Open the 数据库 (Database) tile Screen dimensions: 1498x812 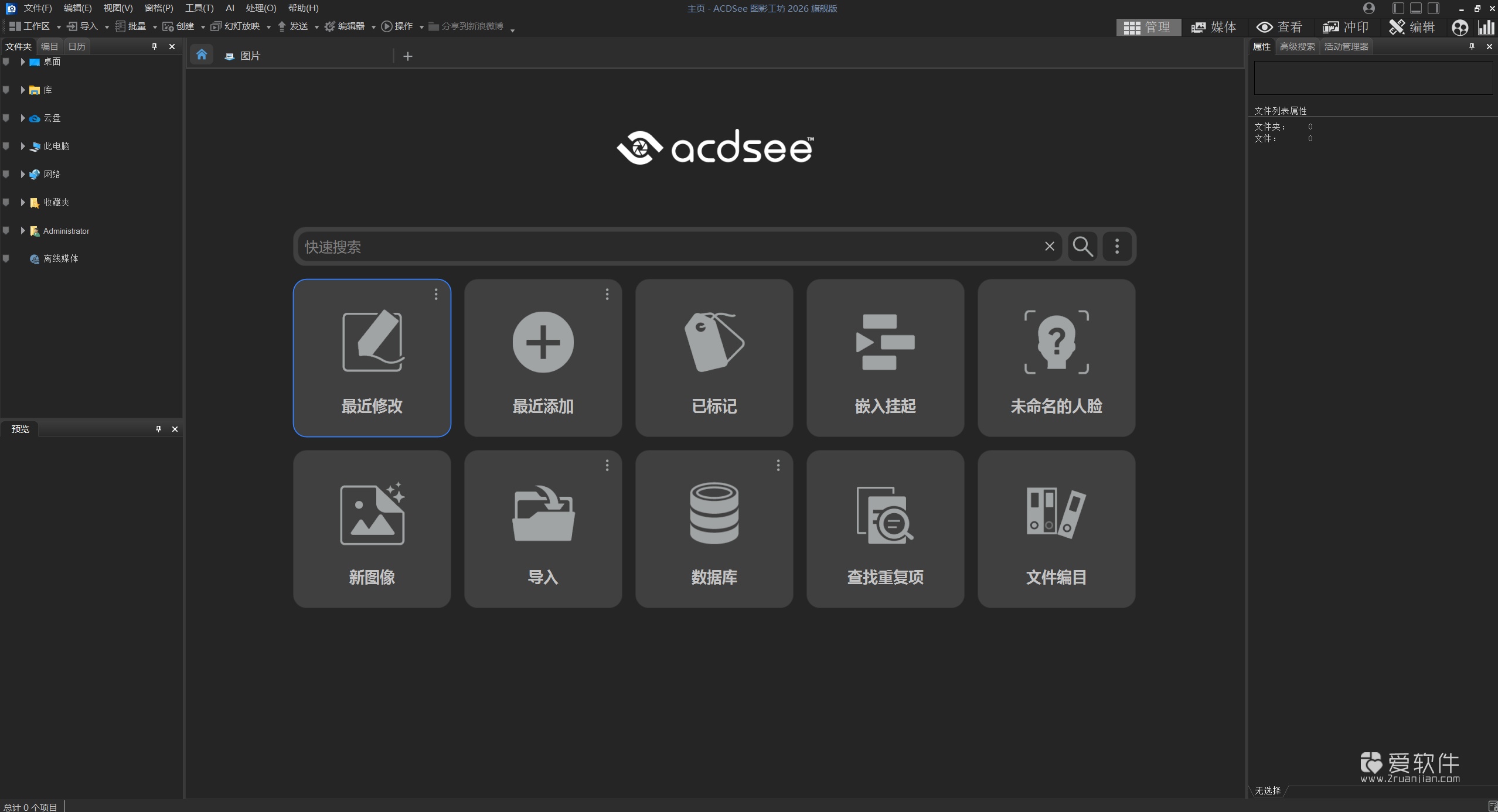713,527
